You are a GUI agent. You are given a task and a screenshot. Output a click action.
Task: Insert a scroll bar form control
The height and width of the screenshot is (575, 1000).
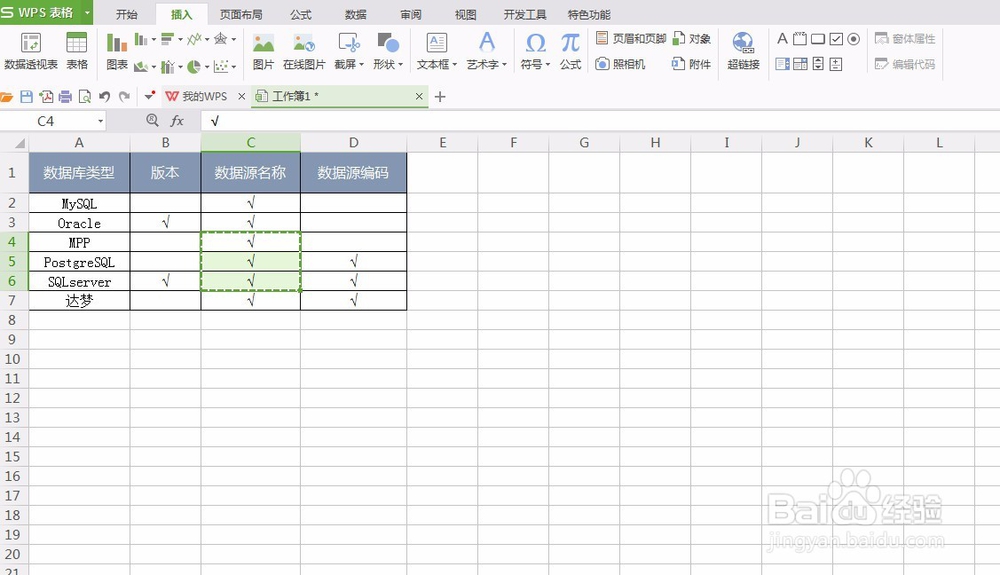pyautogui.click(x=818, y=64)
